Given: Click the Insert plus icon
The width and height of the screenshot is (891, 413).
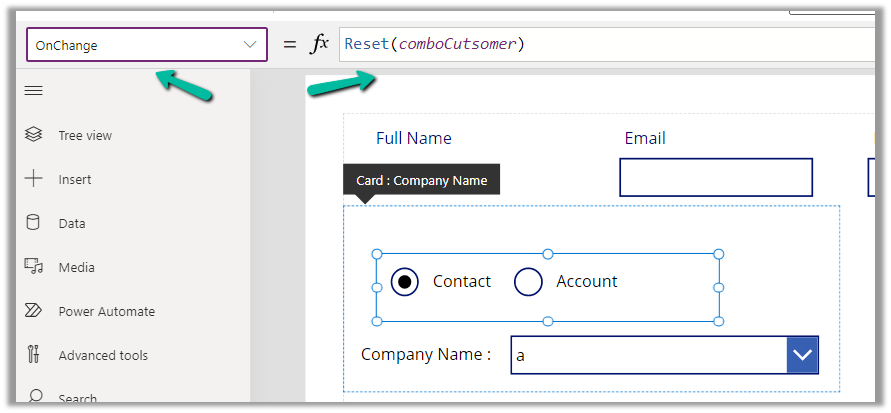Looking at the screenshot, I should (x=33, y=179).
